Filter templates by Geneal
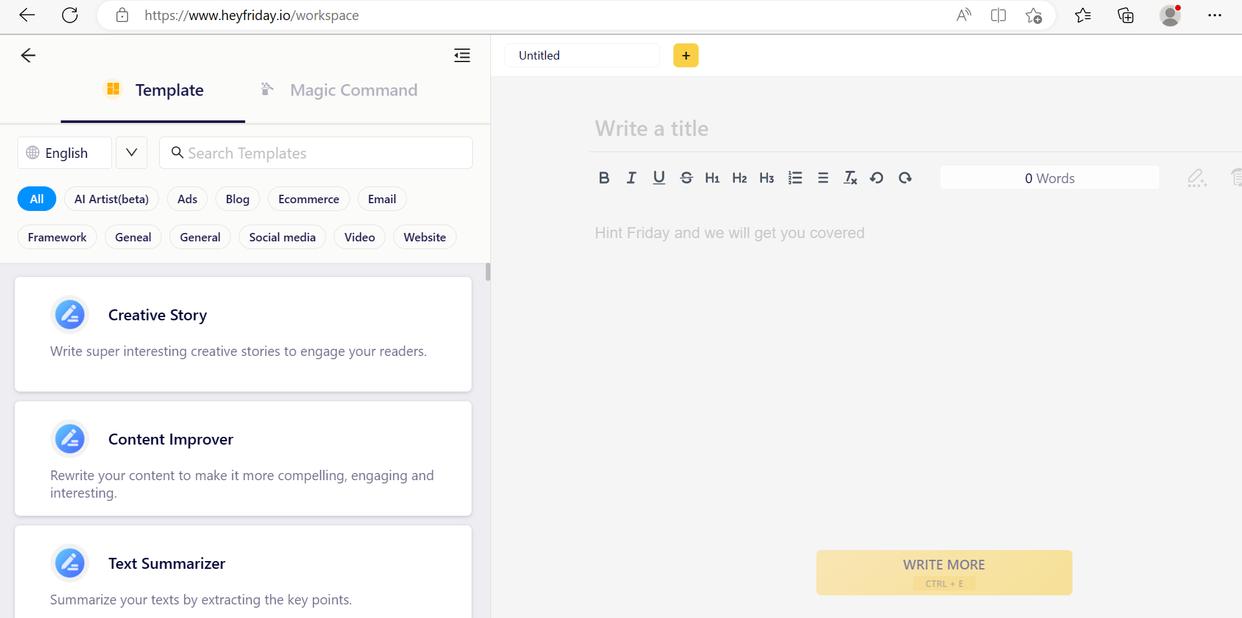 (133, 237)
